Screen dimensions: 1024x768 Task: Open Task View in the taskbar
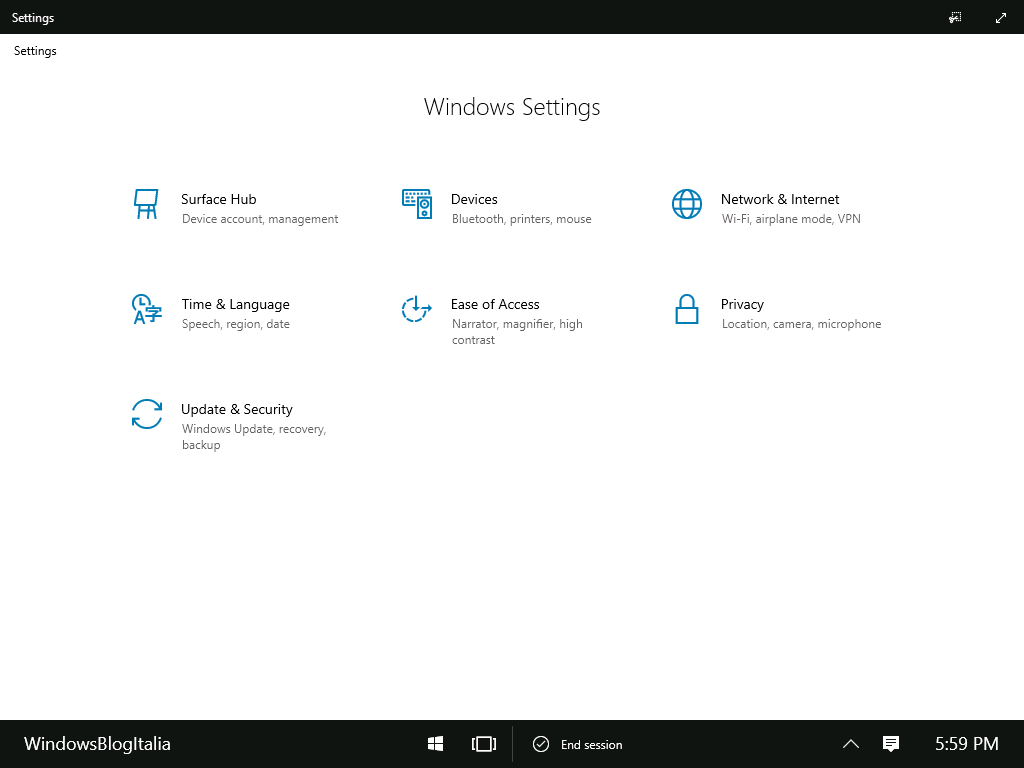484,744
